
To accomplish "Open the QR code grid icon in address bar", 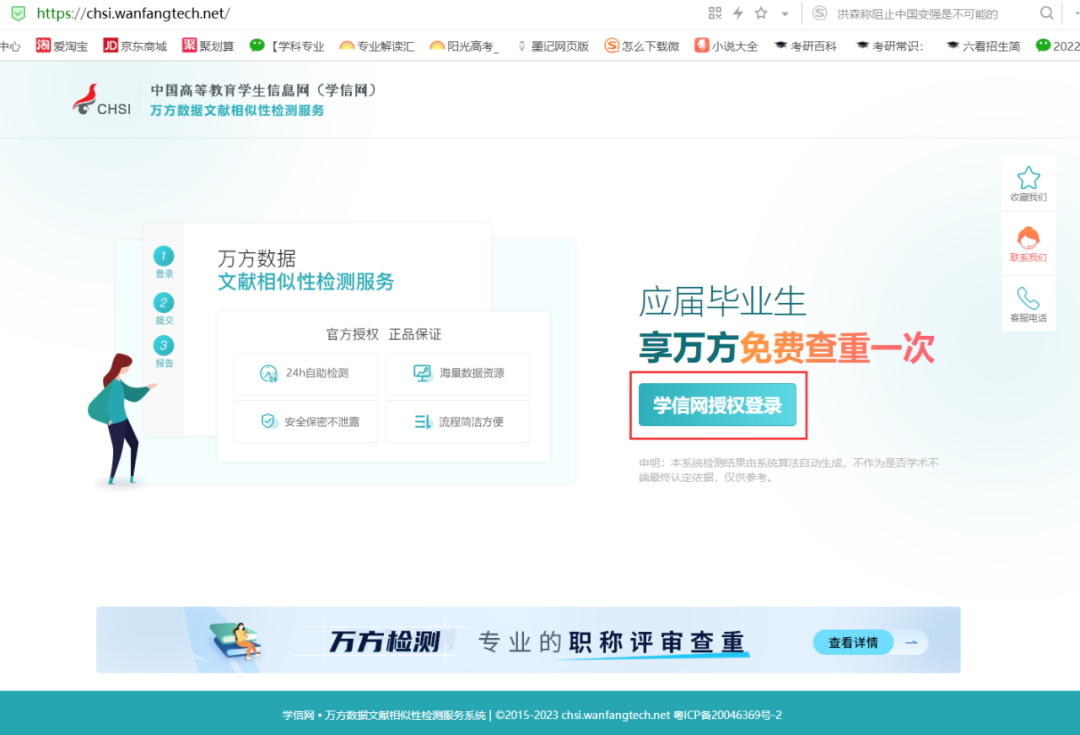I will click(714, 13).
